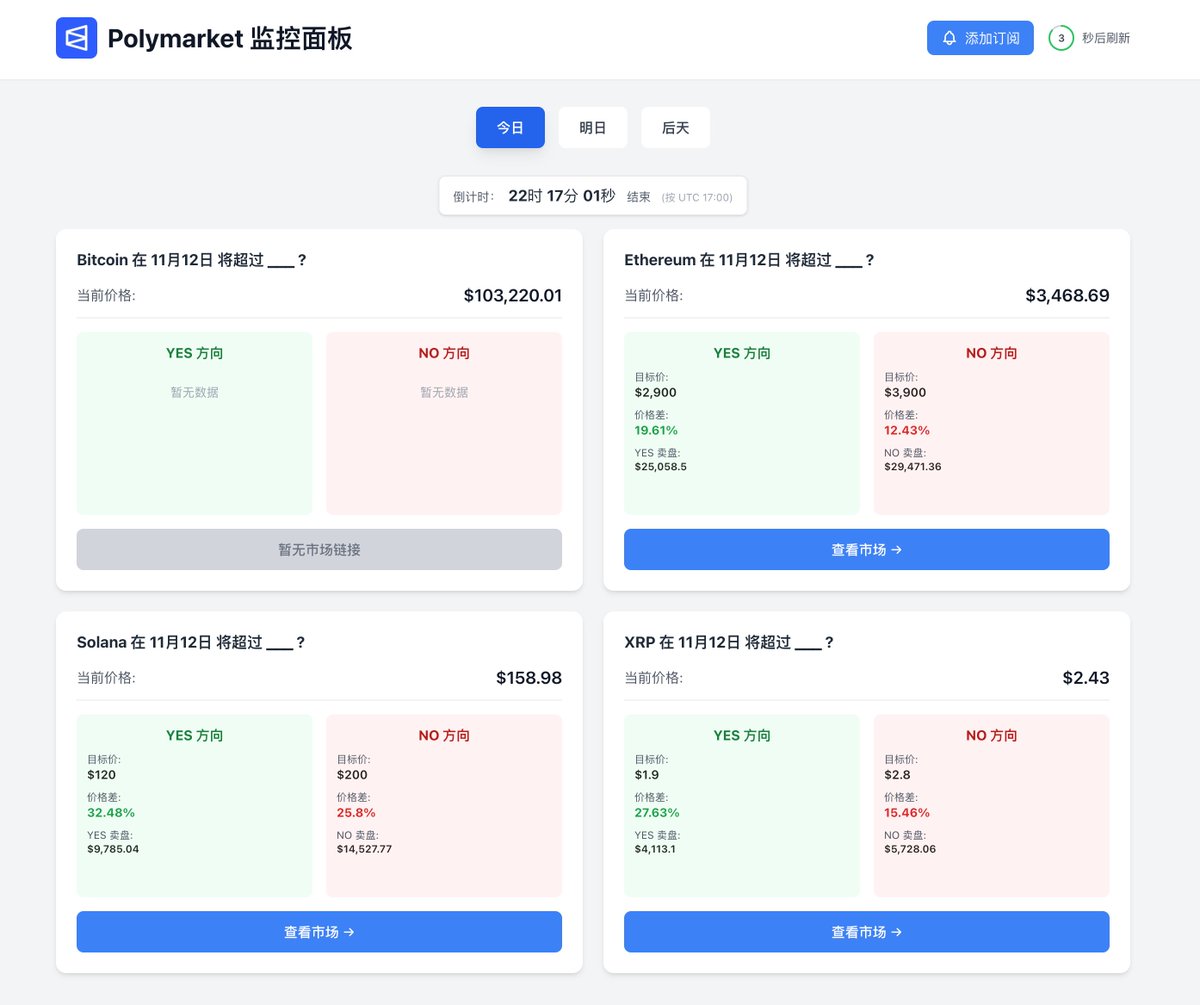Click Solana NO ask value $14,527.77
Viewport: 1200px width, 1005px height.
[364, 849]
